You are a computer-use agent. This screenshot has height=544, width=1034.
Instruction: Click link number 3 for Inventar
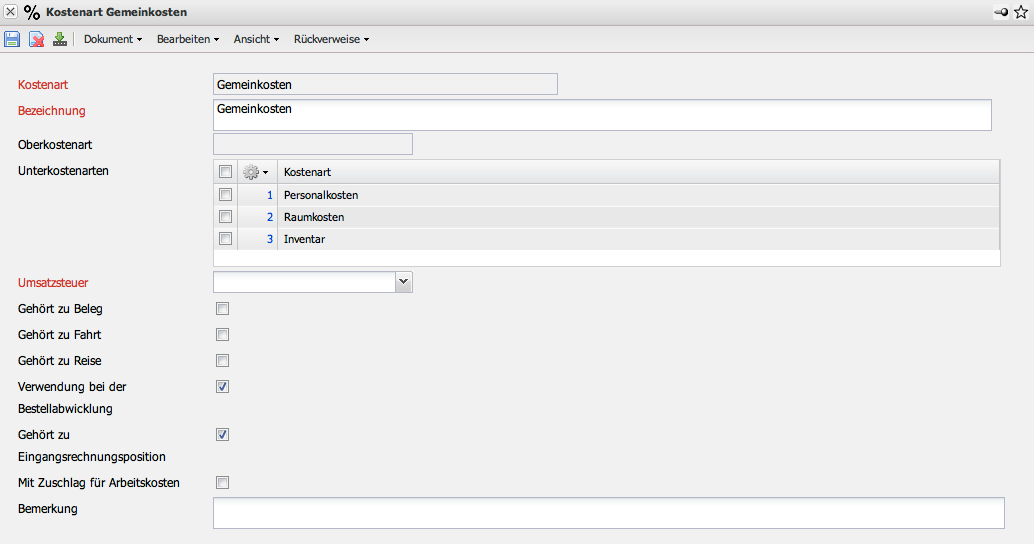point(270,239)
